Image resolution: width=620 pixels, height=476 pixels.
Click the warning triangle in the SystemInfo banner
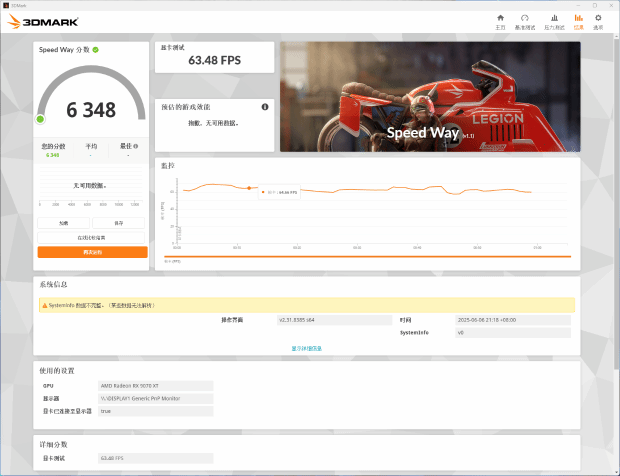pyautogui.click(x=45, y=305)
